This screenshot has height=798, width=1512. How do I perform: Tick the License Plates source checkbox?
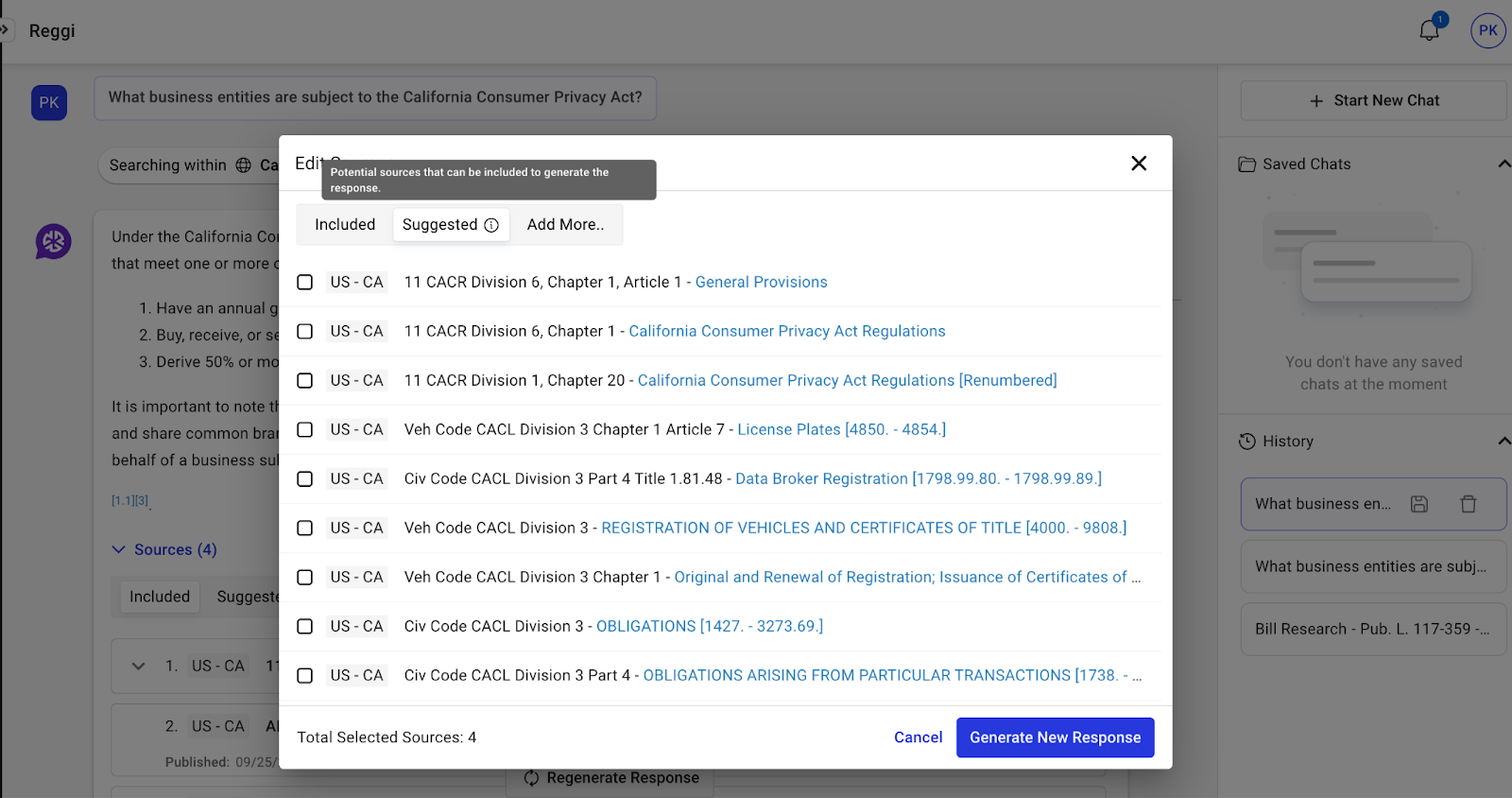[x=304, y=430]
